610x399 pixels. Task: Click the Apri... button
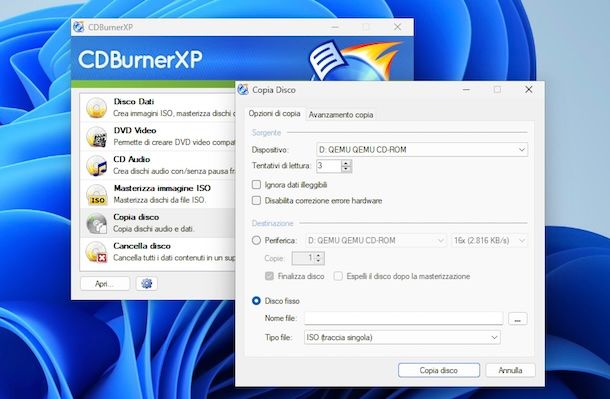pos(105,284)
